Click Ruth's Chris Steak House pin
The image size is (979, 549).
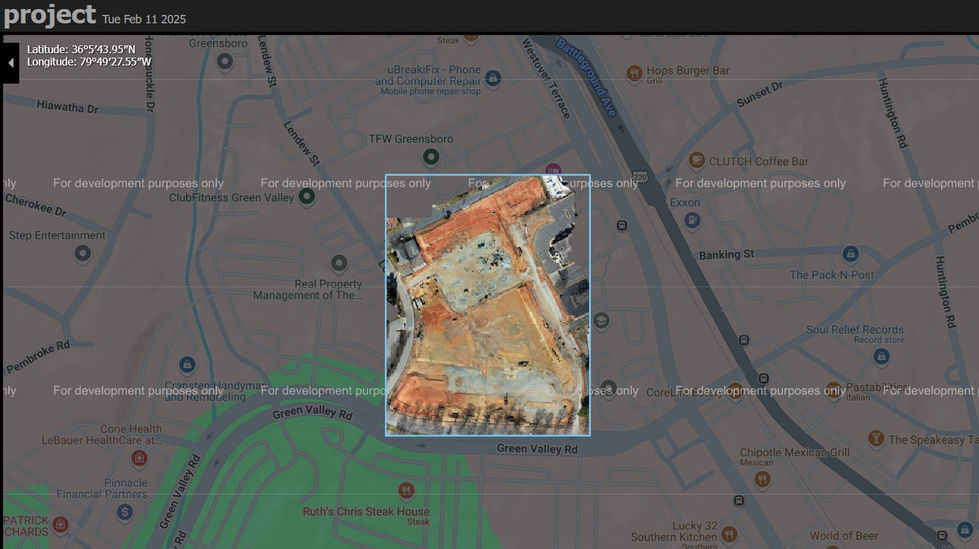[x=406, y=491]
